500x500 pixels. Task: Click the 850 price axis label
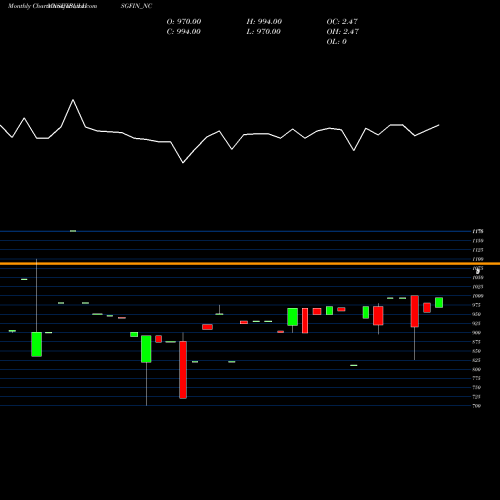click(x=477, y=351)
